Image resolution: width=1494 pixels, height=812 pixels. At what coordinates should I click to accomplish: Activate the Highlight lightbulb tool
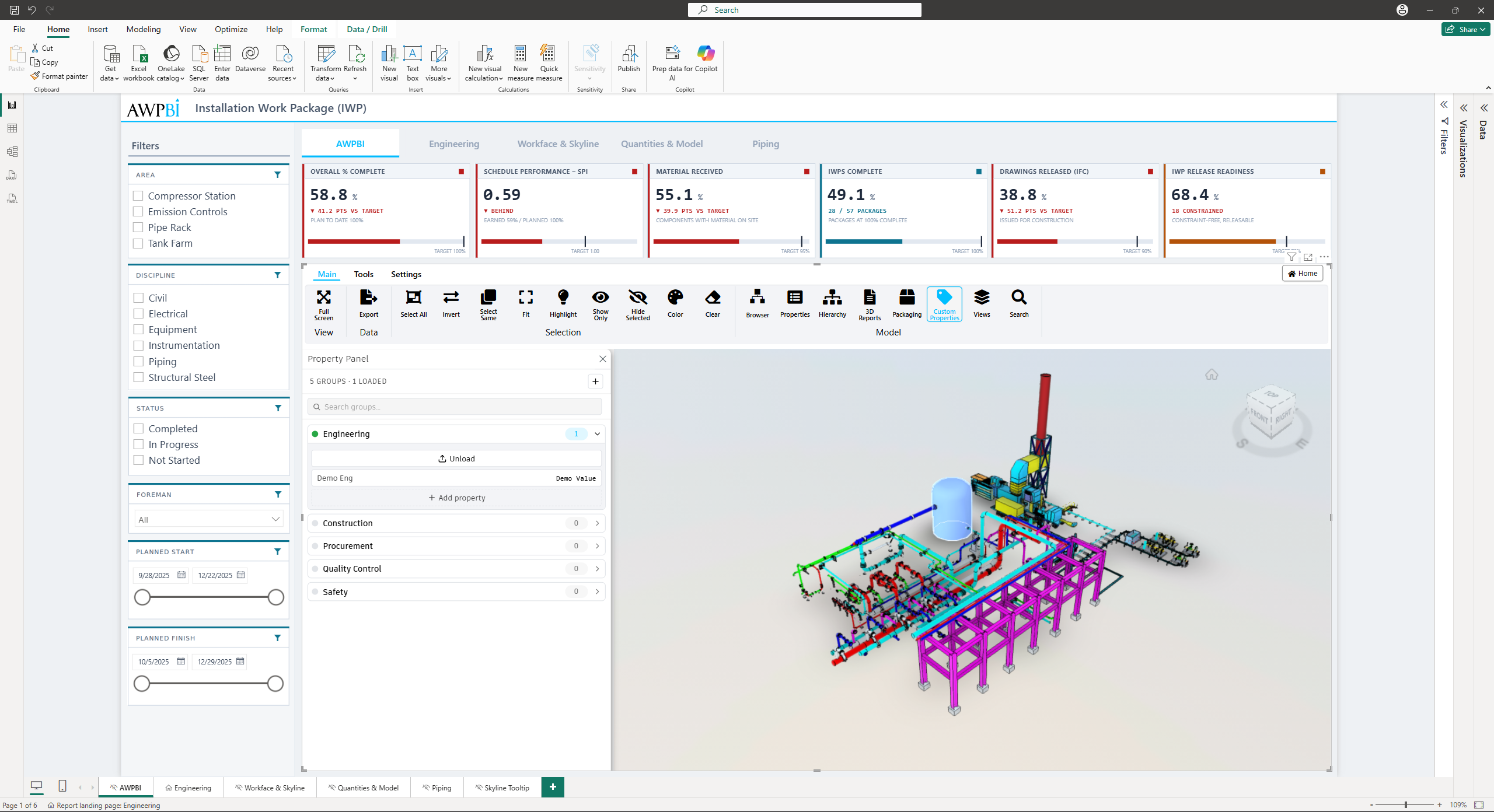pyautogui.click(x=563, y=304)
